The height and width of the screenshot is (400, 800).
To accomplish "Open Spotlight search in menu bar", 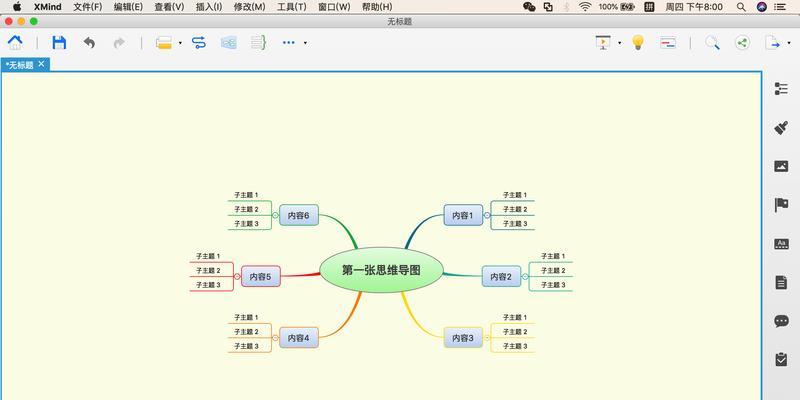I will tap(741, 7).
